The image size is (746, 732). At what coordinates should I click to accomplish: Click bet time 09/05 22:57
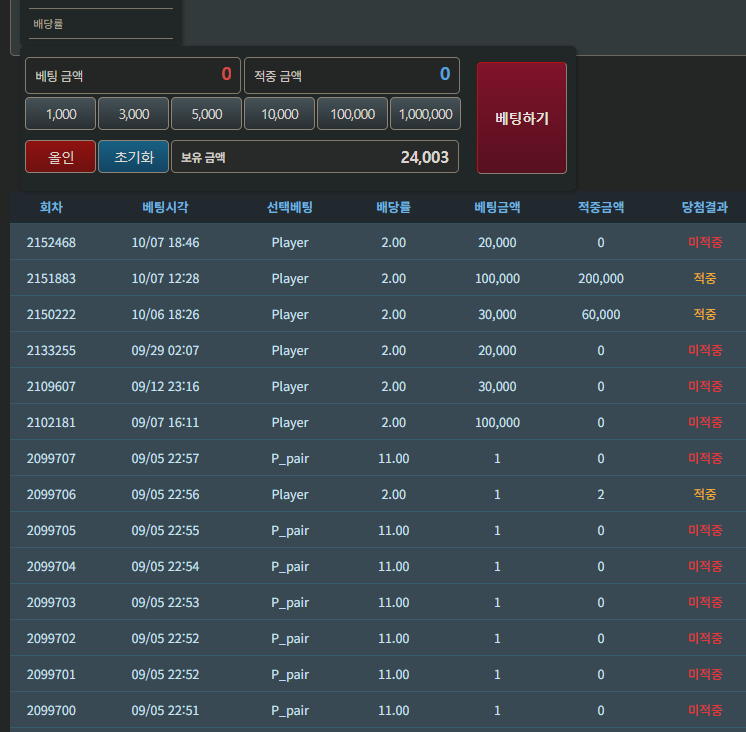166,459
